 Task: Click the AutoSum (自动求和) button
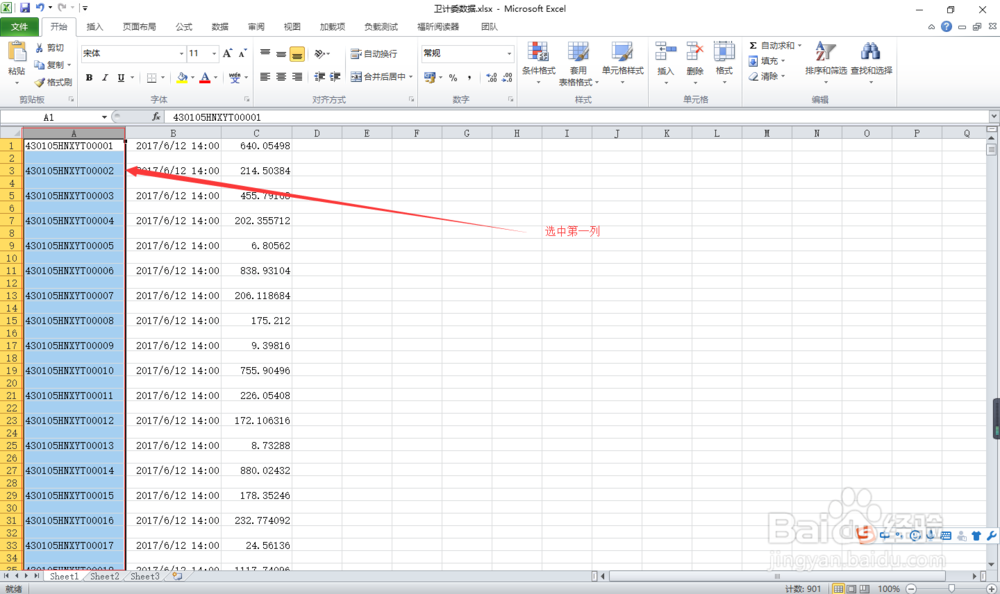[772, 46]
